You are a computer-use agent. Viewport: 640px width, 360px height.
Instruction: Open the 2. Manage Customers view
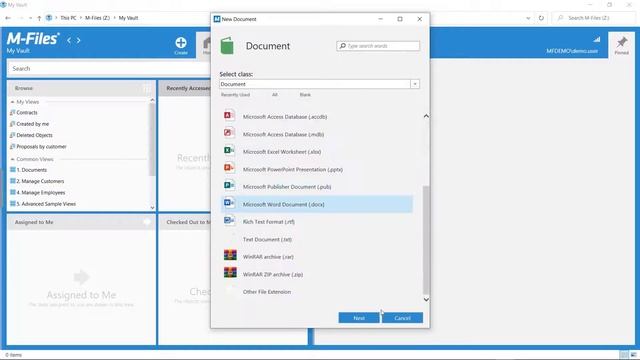coord(40,181)
